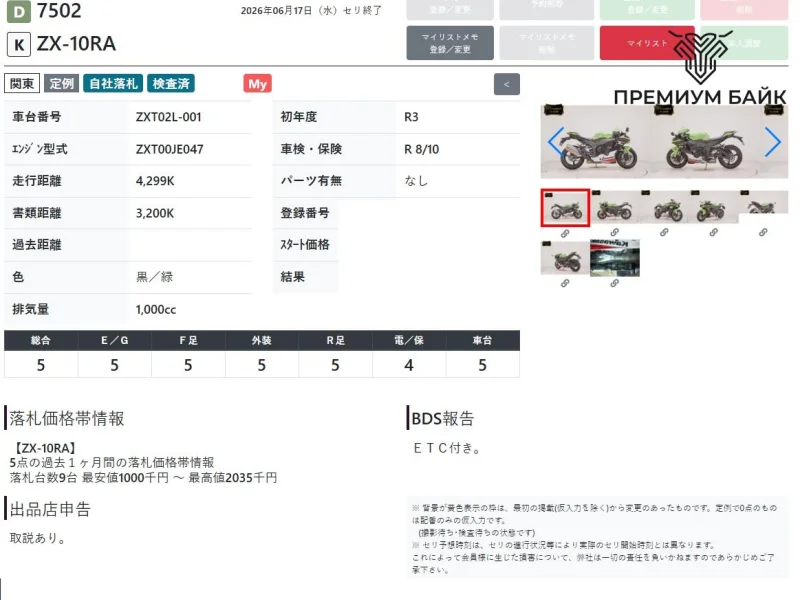Click the model name ZX-10RA title
This screenshot has height=600, width=800.
pos(76,44)
